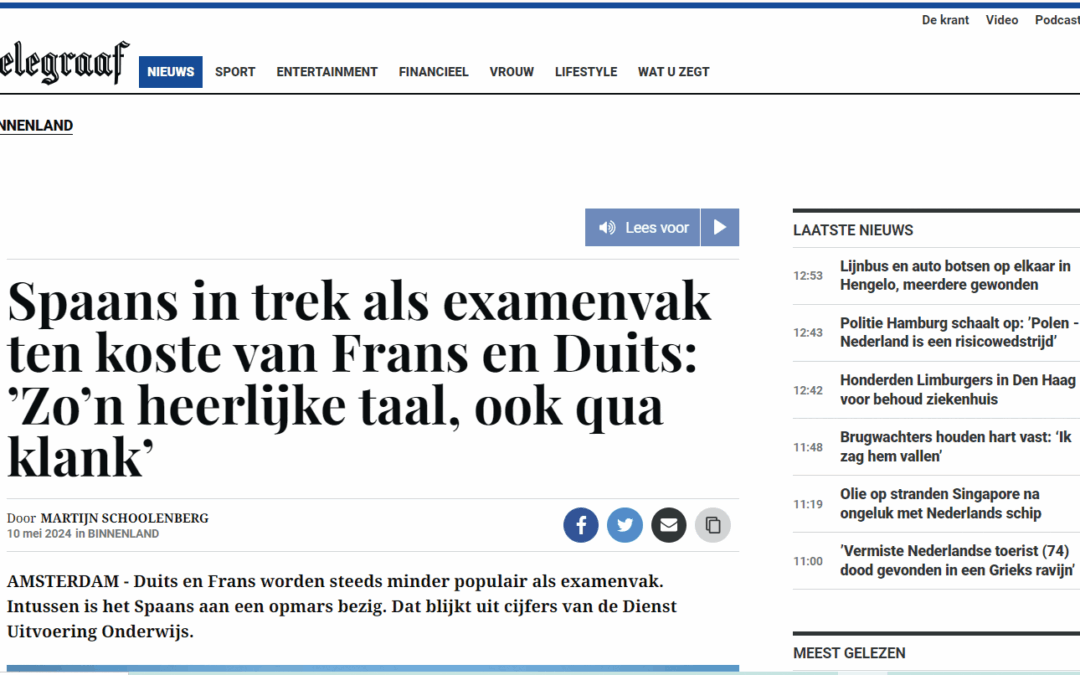Select the VROUW section
1080x675 pixels.
pyautogui.click(x=512, y=72)
